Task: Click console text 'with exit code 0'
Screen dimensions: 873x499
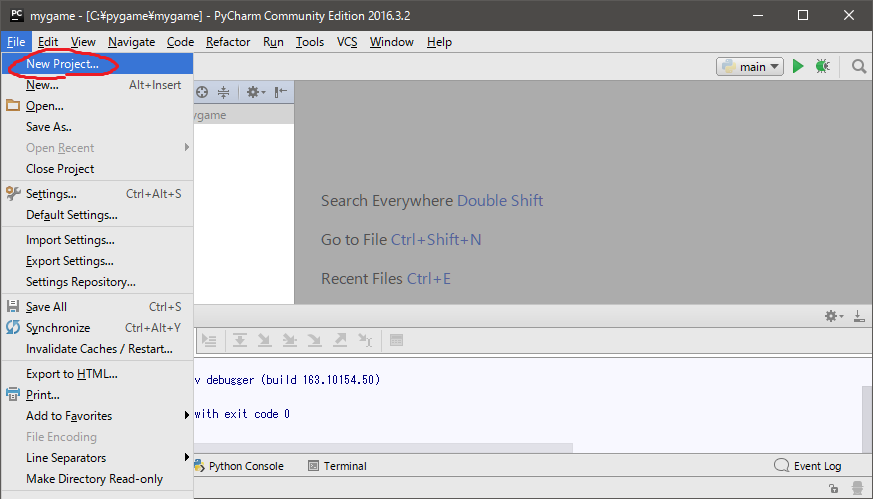Action: [242, 414]
